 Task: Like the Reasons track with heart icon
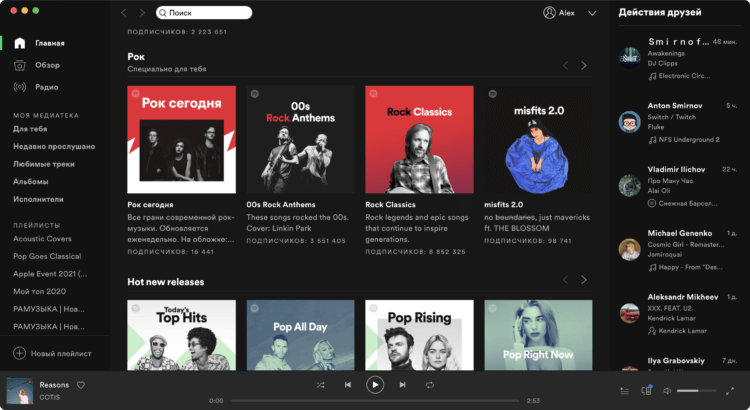click(x=81, y=385)
